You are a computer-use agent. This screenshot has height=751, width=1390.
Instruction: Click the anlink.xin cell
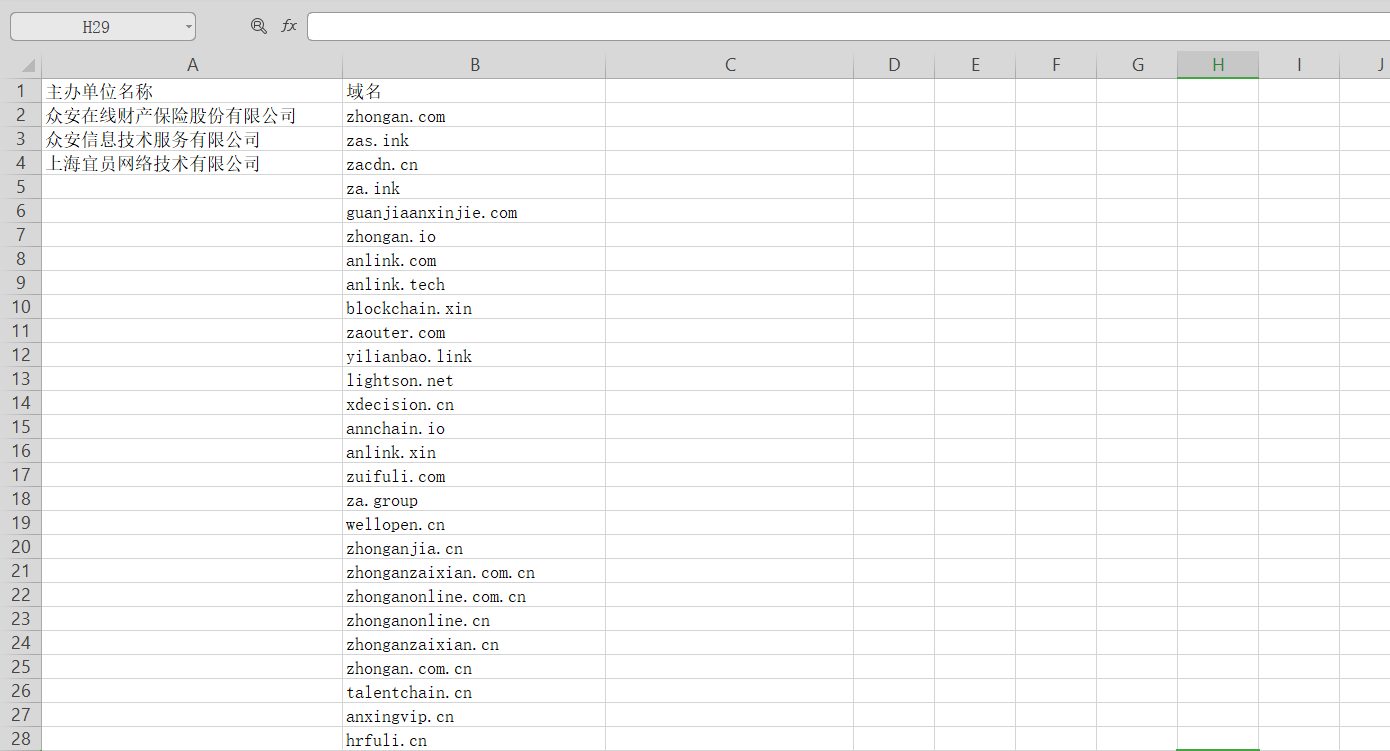coord(474,451)
